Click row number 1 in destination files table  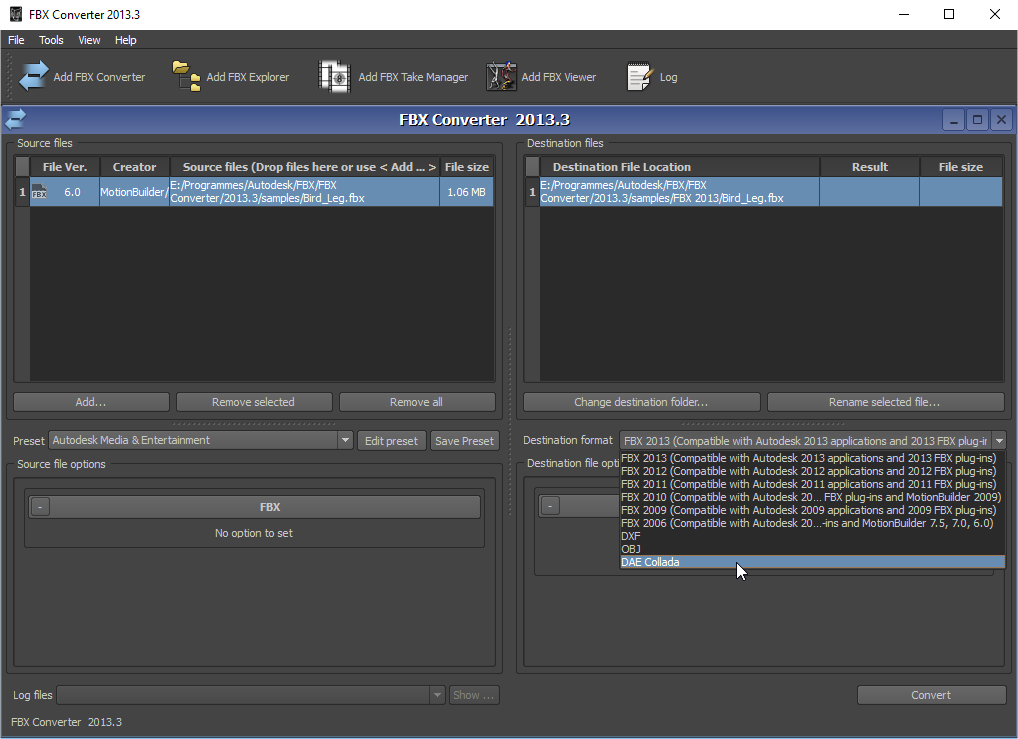(x=532, y=192)
